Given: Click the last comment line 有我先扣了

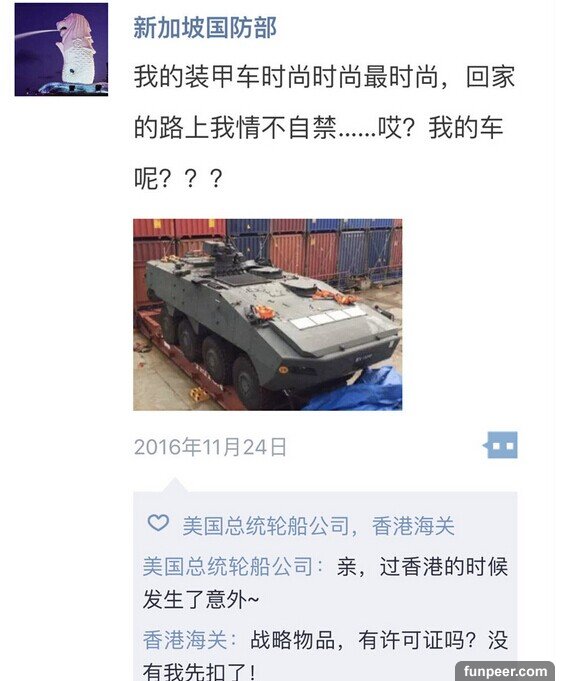Looking at the screenshot, I should tap(199, 671).
